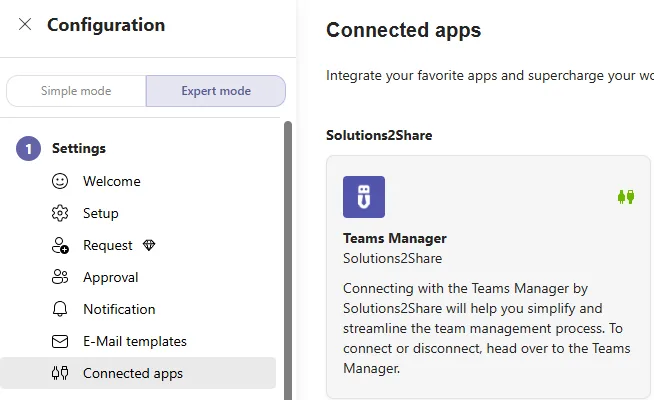Click the E-Mail templates envelope icon

(60, 341)
